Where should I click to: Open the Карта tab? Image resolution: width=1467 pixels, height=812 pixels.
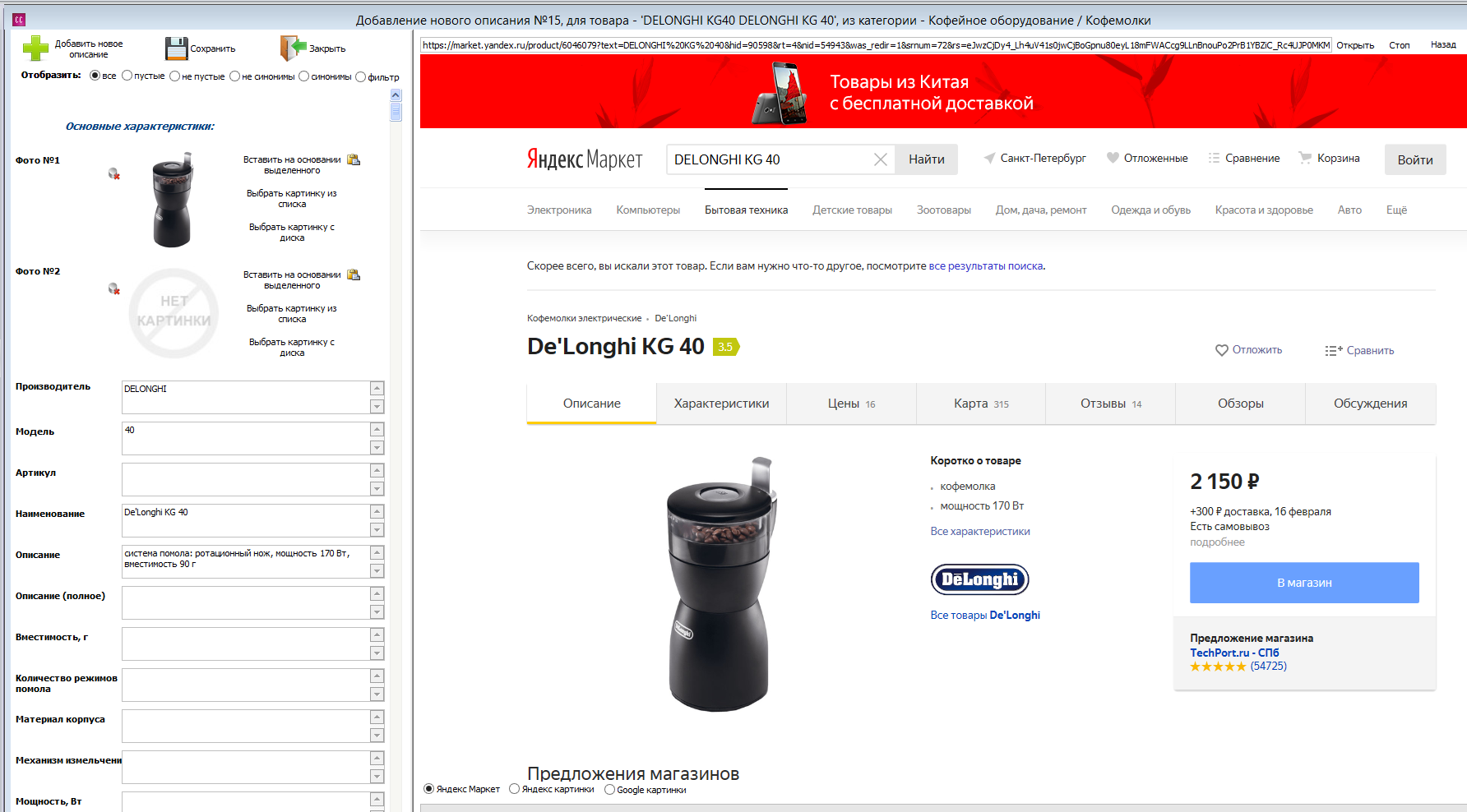click(981, 404)
